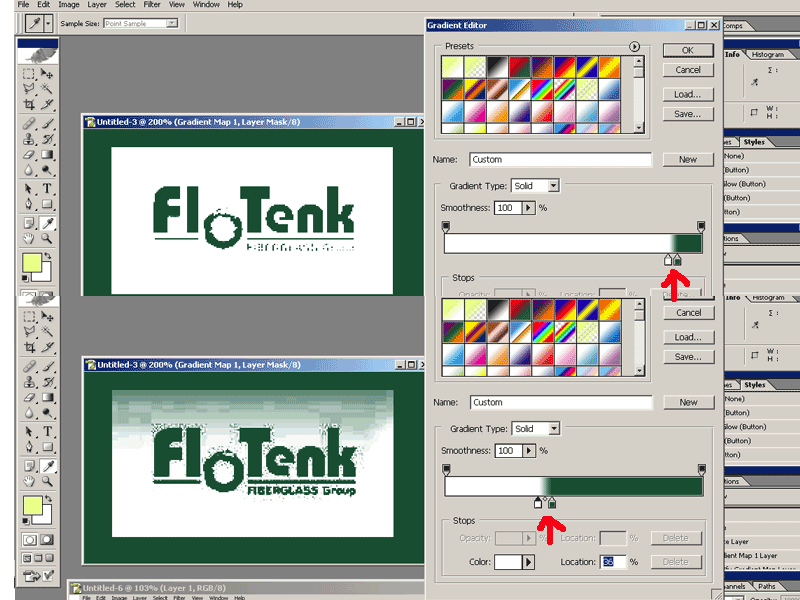
Task: Choose the Magic Wand tool in upper toolbox
Action: click(47, 89)
